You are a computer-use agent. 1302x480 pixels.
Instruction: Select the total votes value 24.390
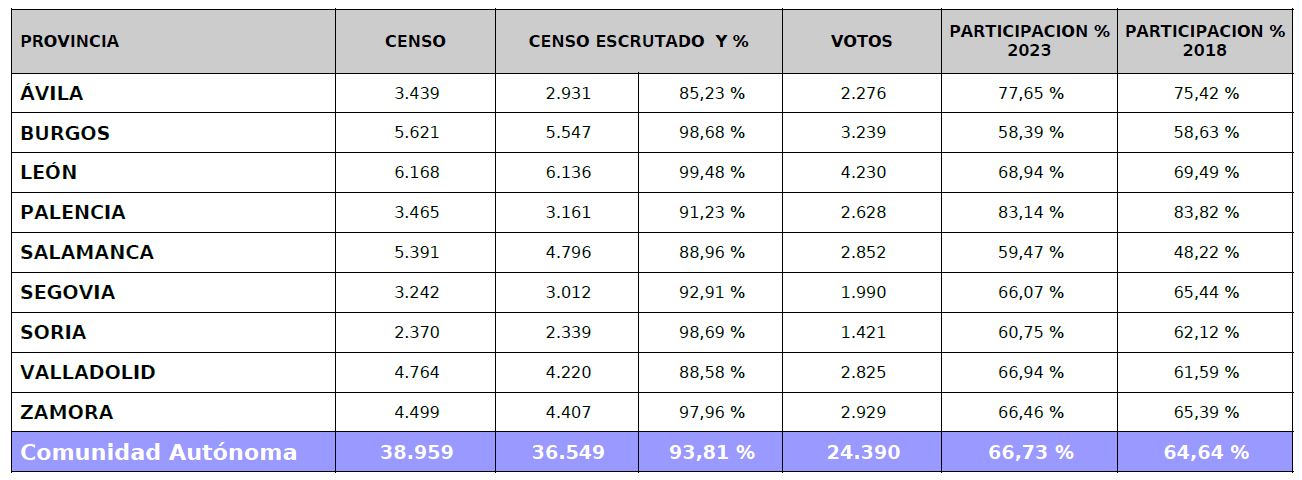tap(862, 452)
